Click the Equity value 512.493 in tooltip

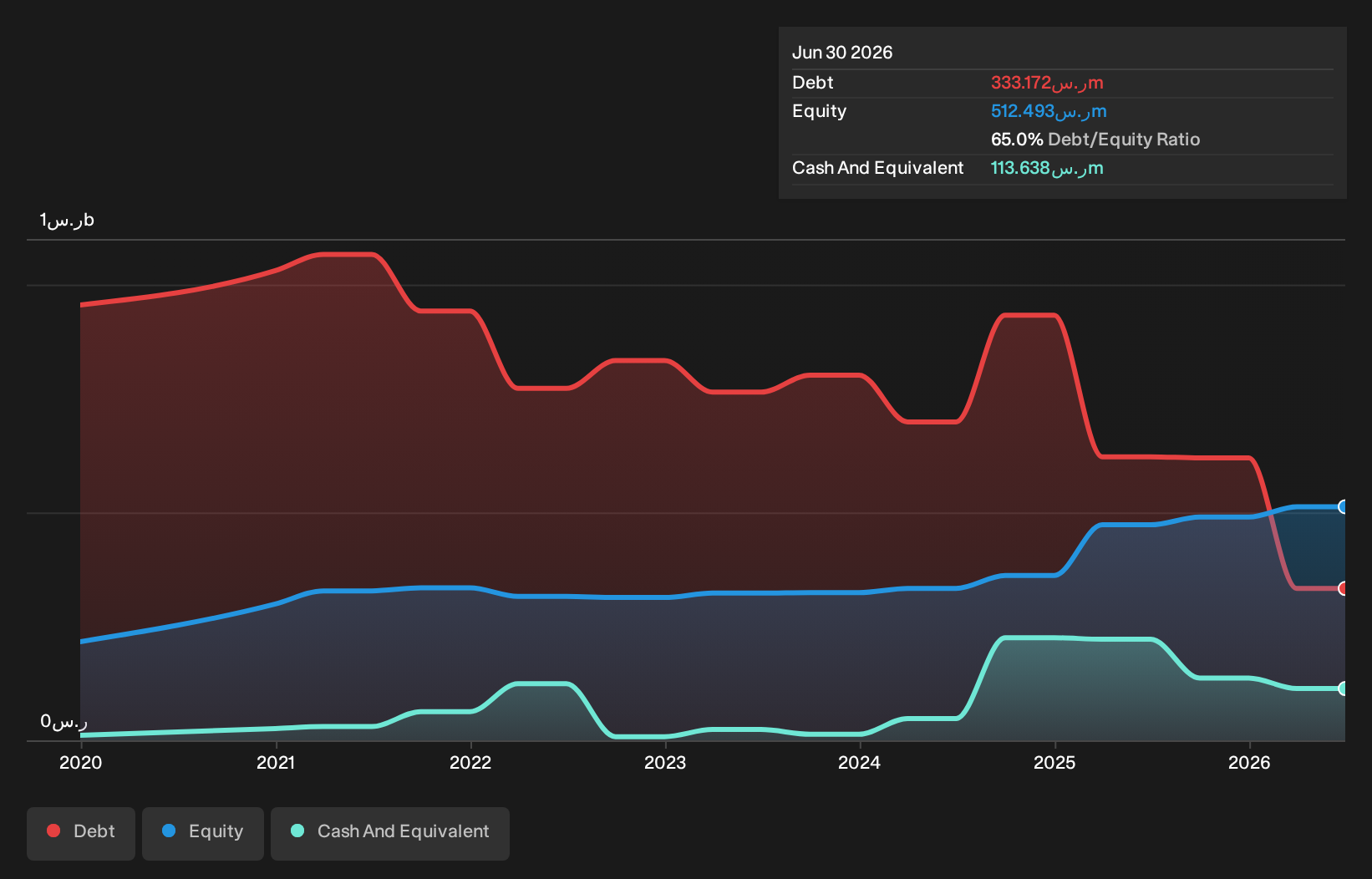[1049, 111]
